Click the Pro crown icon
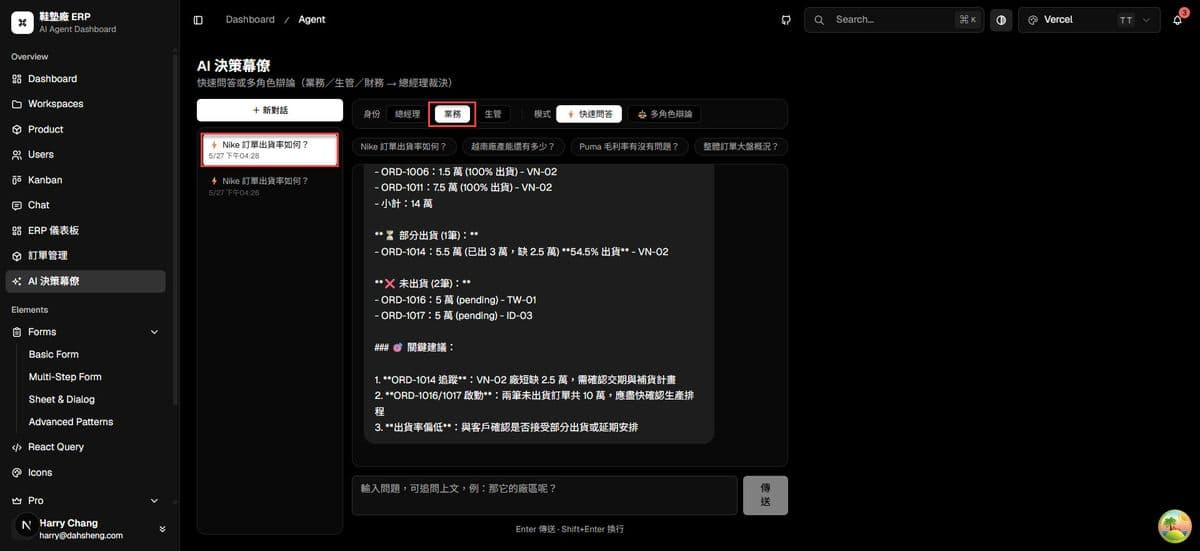Image resolution: width=1200 pixels, height=551 pixels. (17, 500)
